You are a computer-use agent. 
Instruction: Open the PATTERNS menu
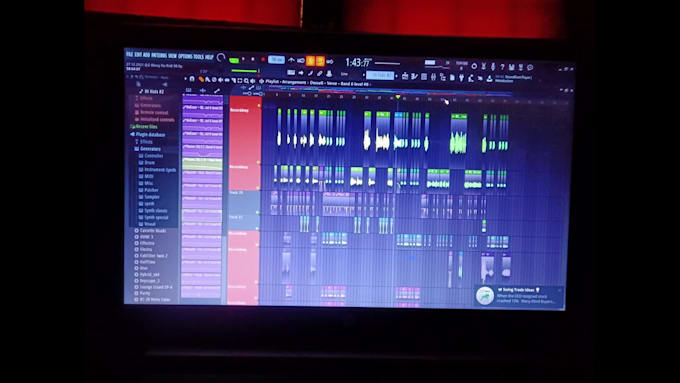coord(159,56)
